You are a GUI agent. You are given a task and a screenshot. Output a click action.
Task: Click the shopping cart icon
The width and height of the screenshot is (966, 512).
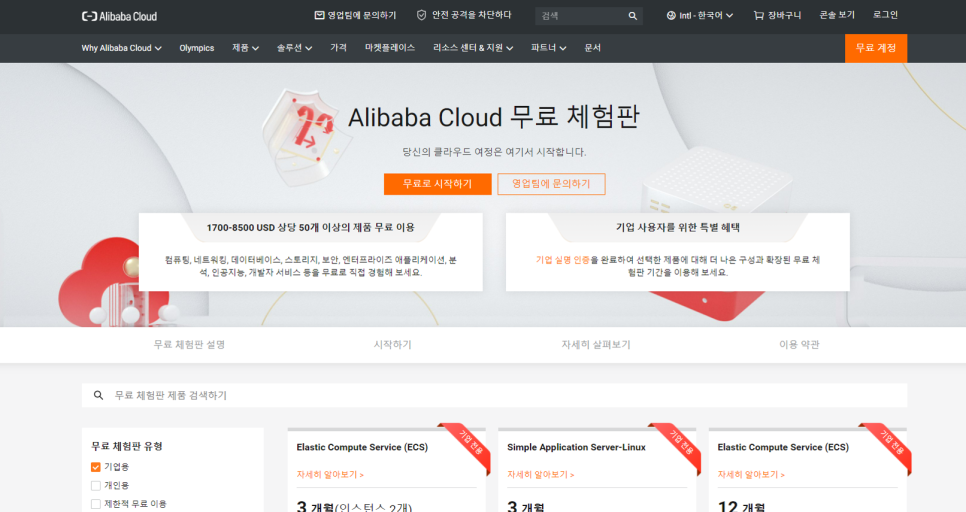pos(758,16)
